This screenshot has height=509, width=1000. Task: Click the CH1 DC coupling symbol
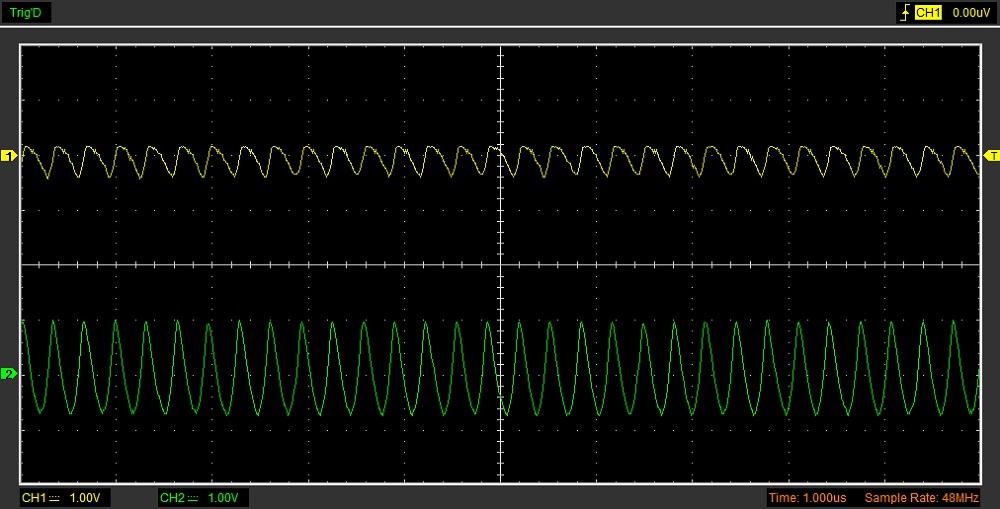(x=54, y=498)
